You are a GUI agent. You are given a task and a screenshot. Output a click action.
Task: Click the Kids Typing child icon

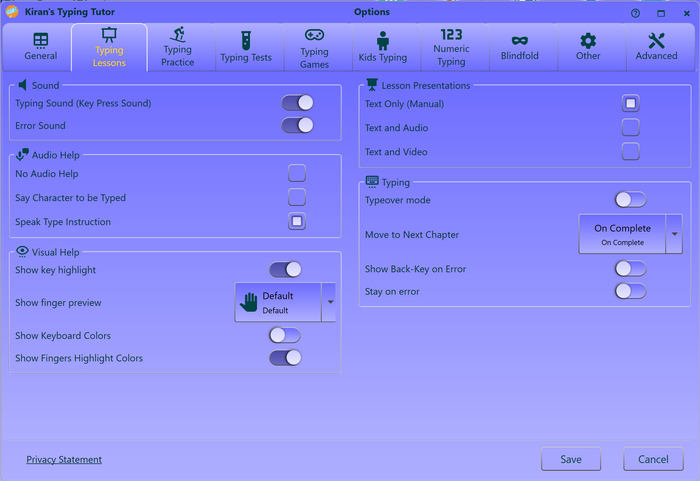[x=383, y=41]
